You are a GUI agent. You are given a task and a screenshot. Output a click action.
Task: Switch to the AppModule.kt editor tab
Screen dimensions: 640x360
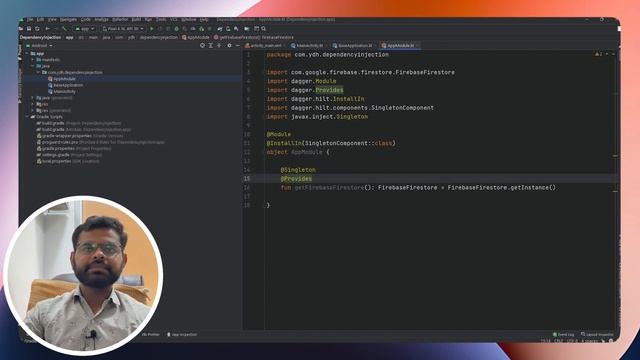tap(399, 46)
